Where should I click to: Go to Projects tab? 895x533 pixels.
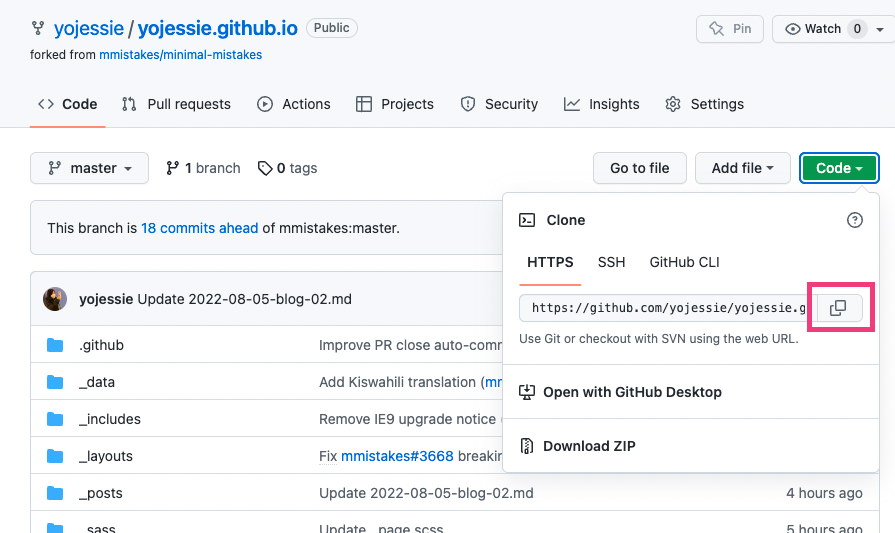coord(395,104)
